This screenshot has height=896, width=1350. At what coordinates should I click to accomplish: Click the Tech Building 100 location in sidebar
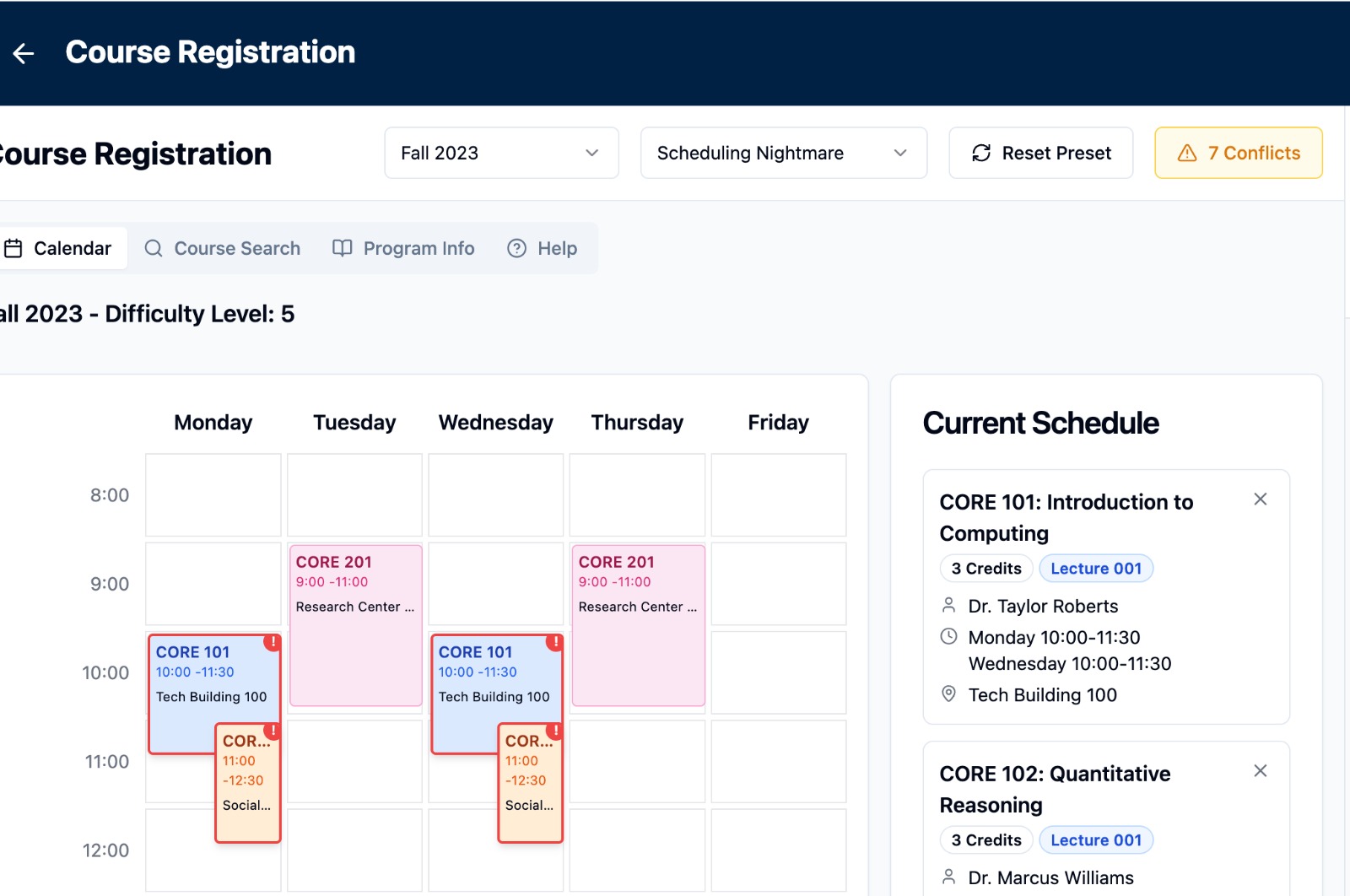click(x=1042, y=695)
